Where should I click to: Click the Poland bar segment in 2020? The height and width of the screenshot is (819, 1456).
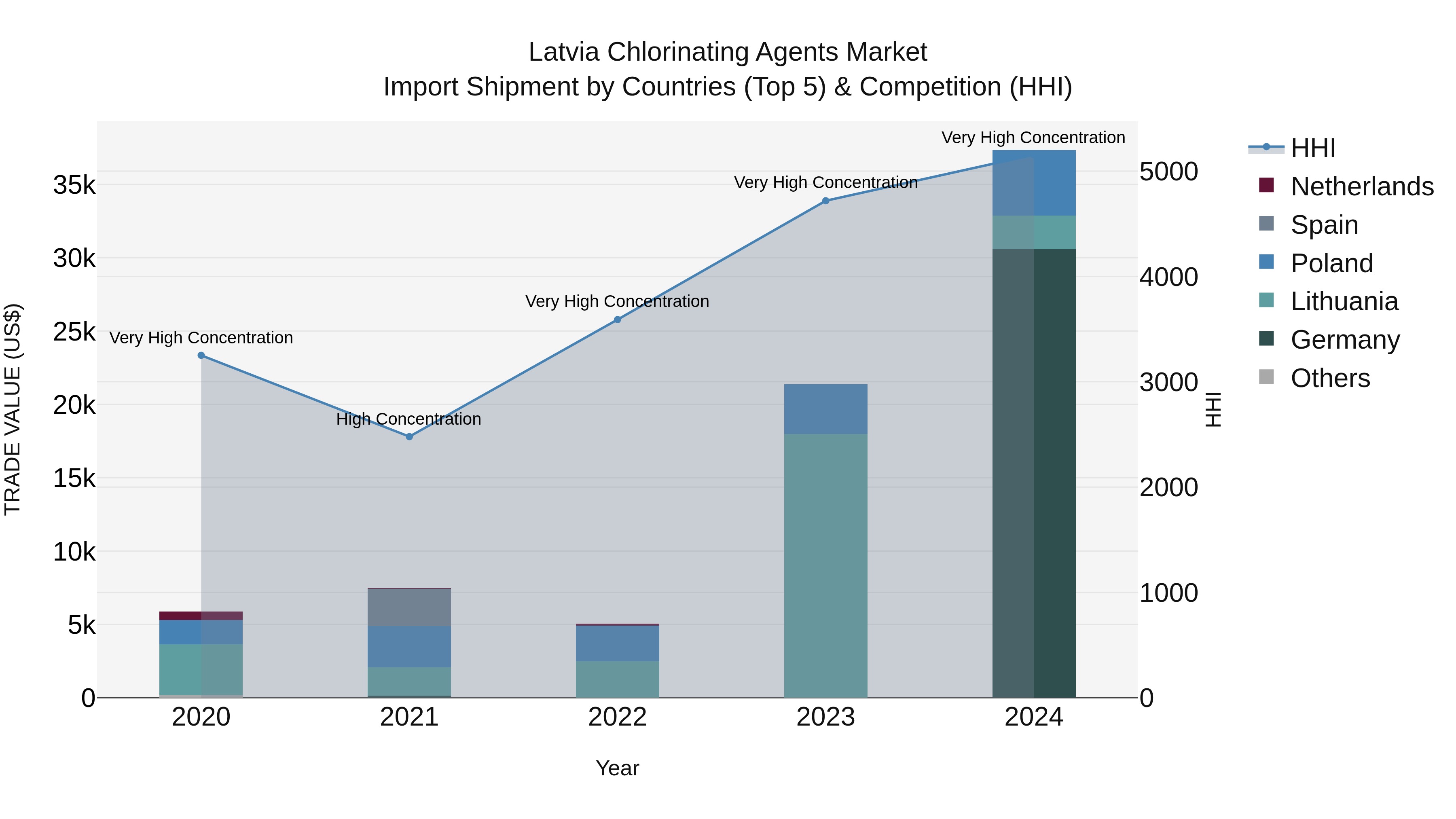tap(201, 633)
